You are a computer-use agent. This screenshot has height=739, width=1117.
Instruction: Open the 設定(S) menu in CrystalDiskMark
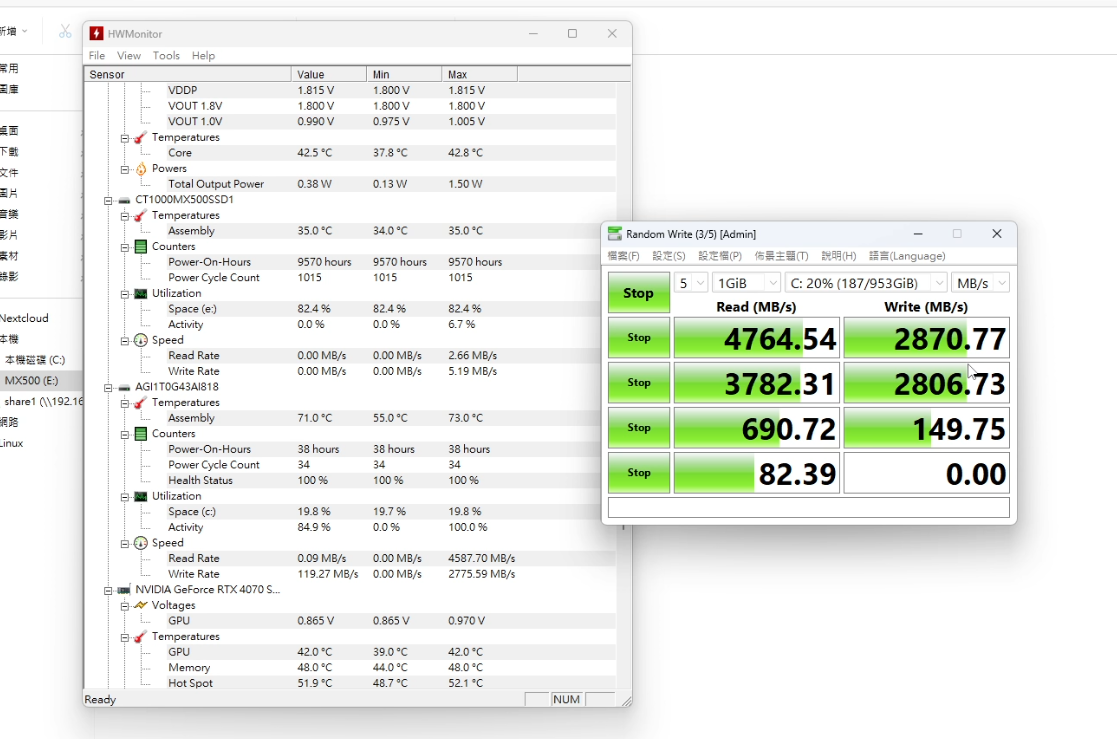click(x=669, y=256)
